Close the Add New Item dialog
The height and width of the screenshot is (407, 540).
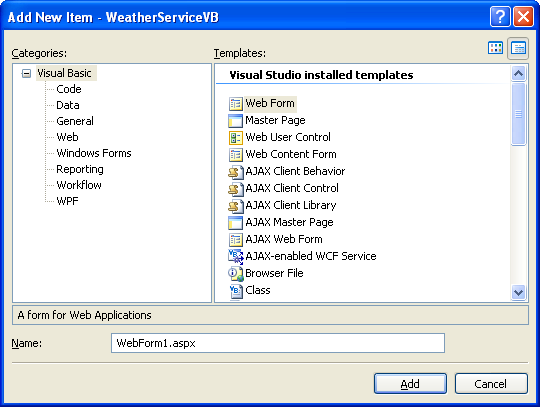pos(523,17)
